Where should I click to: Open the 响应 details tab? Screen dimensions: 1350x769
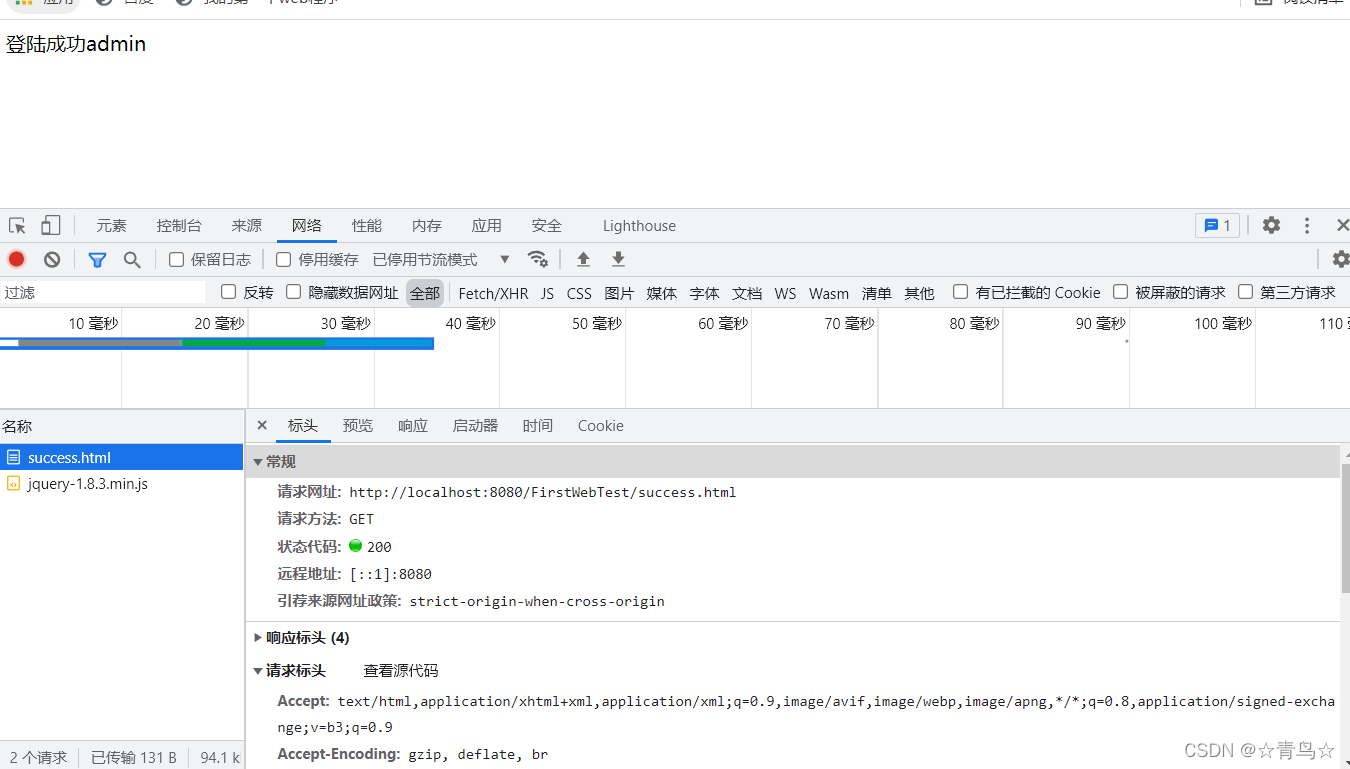[413, 425]
